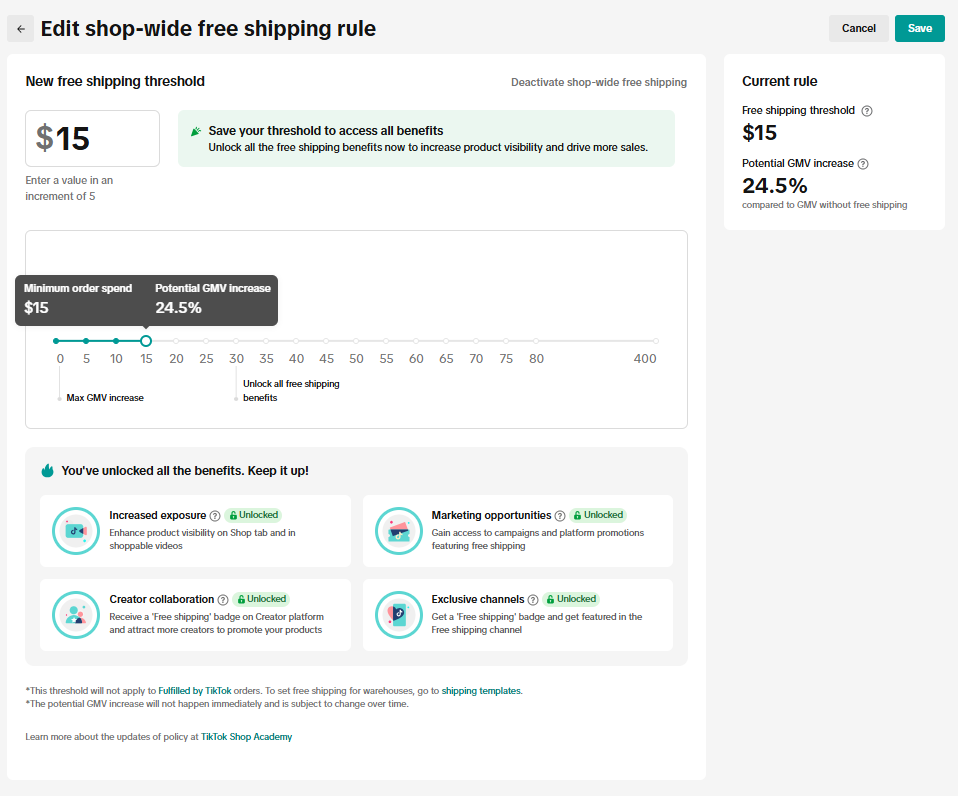This screenshot has width=958, height=796.
Task: Click the Increased exposure video icon
Action: (x=76, y=531)
